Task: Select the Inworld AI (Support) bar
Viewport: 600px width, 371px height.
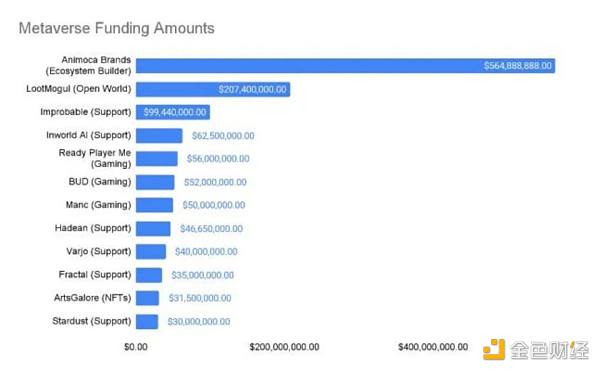Action: click(x=159, y=135)
